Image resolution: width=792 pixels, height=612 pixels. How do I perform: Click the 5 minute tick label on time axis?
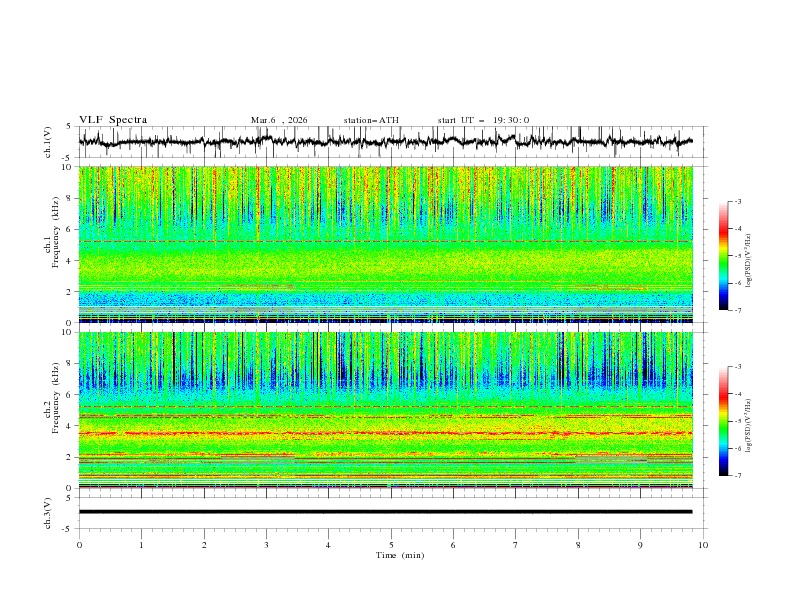coord(391,544)
